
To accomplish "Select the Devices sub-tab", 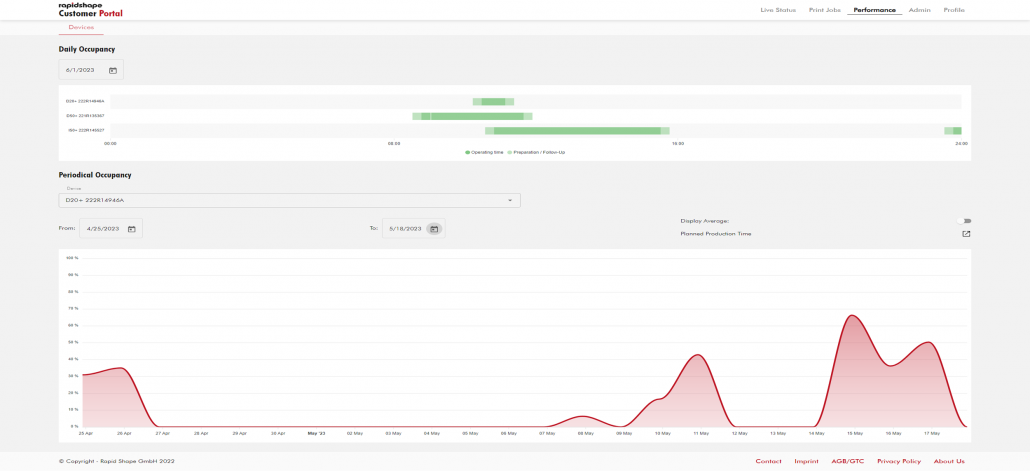I will [81, 28].
